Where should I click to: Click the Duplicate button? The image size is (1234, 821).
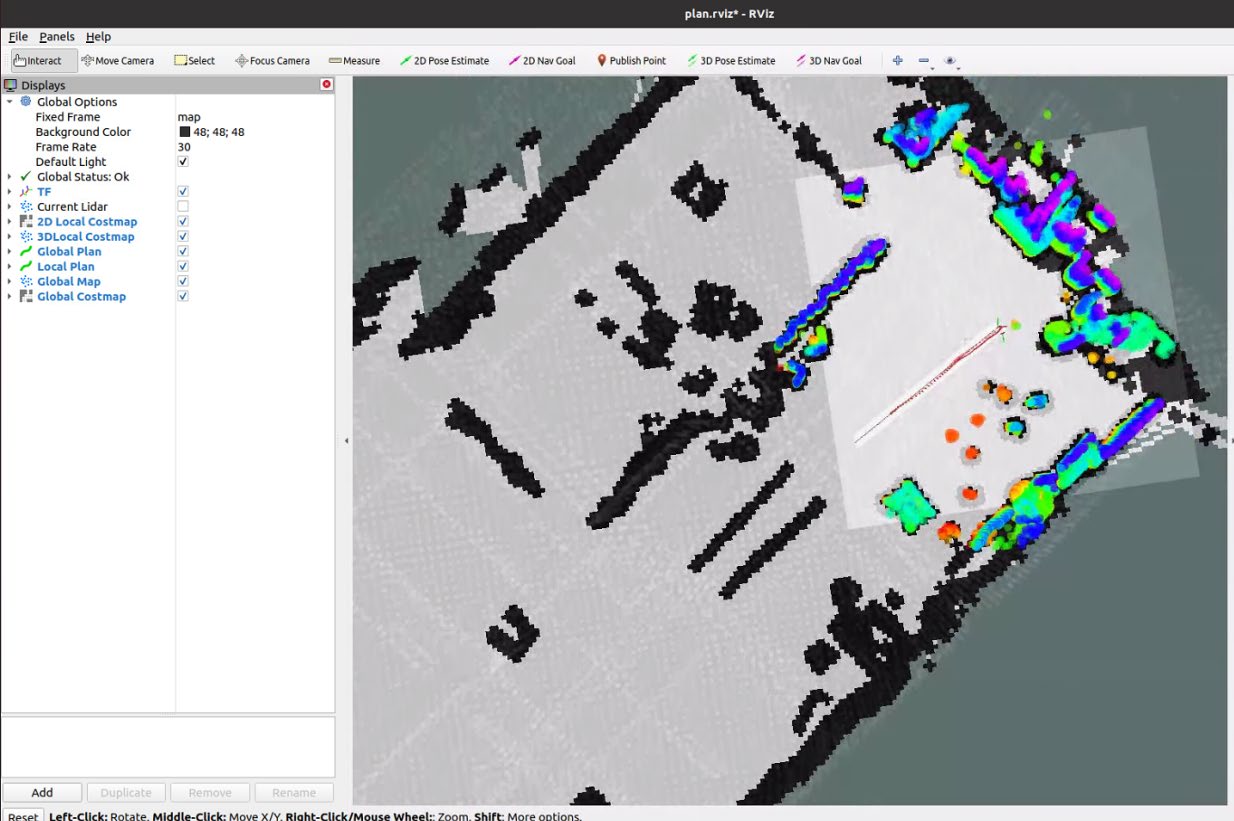126,793
